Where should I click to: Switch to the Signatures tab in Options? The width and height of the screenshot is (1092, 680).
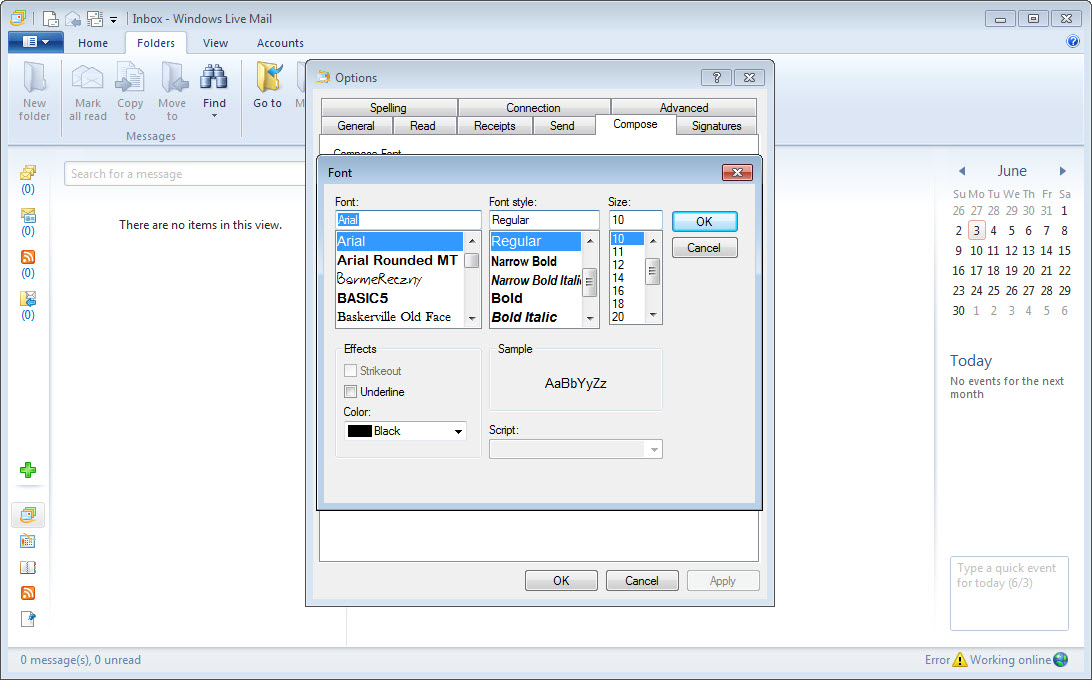716,126
